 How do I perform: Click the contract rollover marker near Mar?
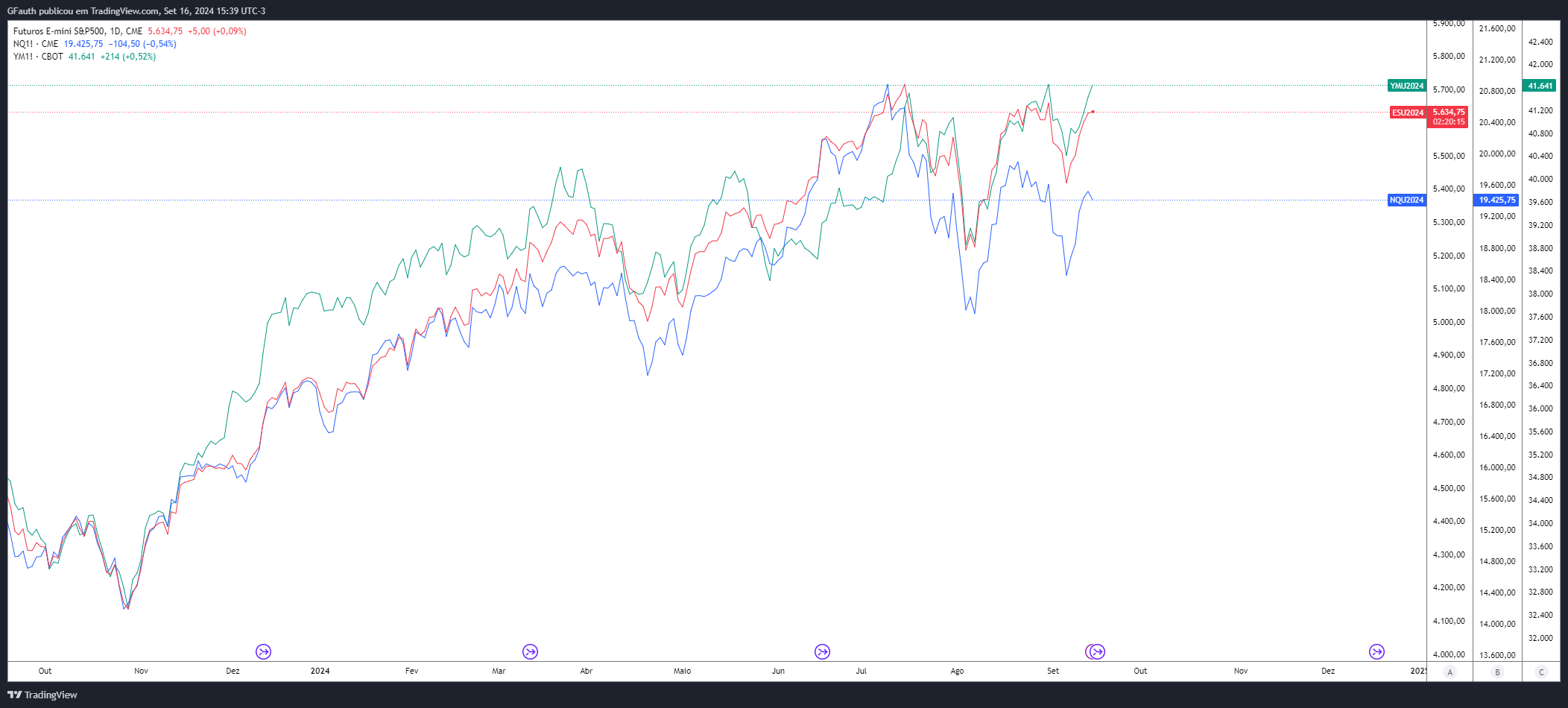[530, 651]
